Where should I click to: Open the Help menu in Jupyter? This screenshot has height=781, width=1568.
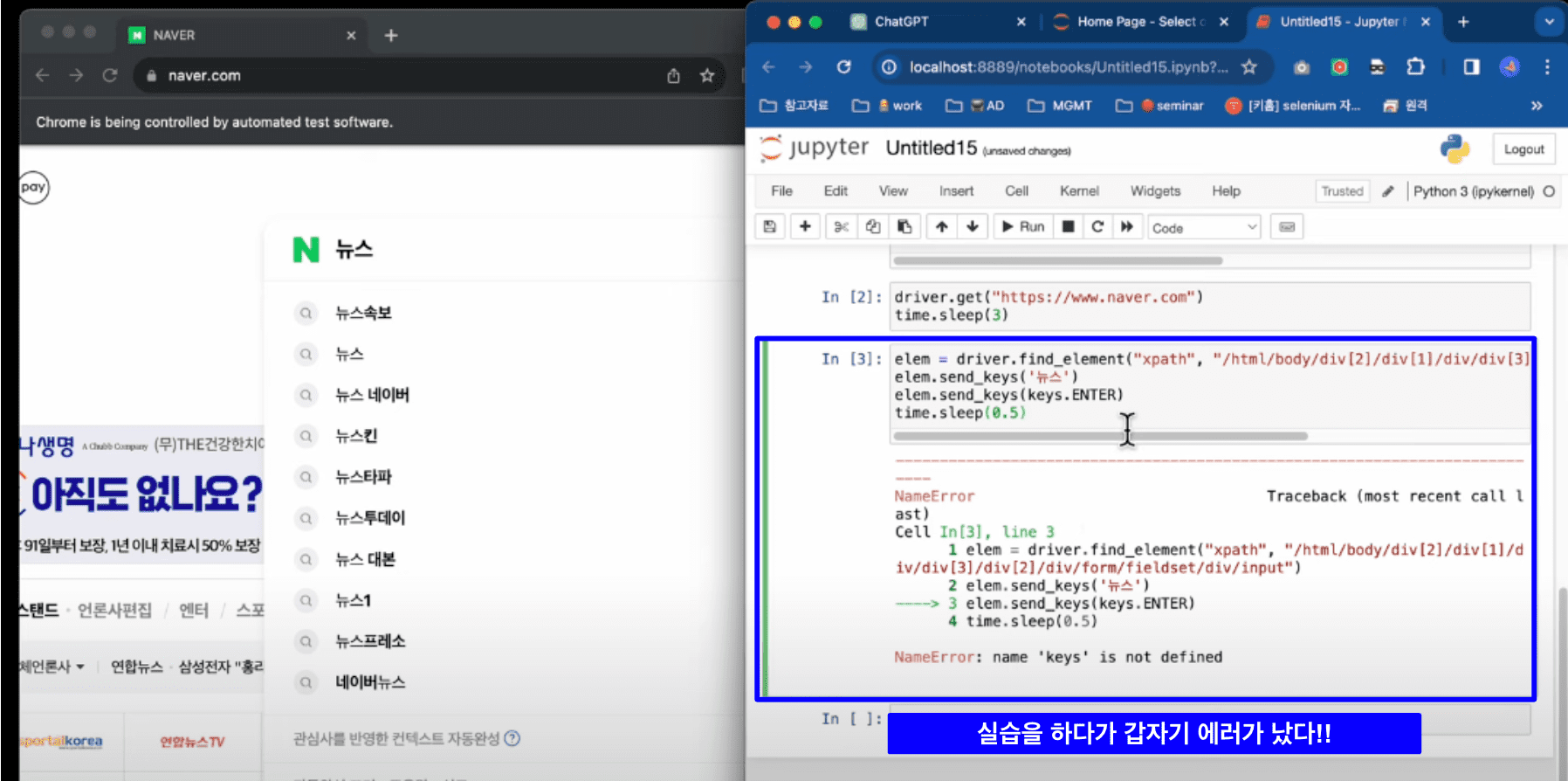coord(1226,191)
